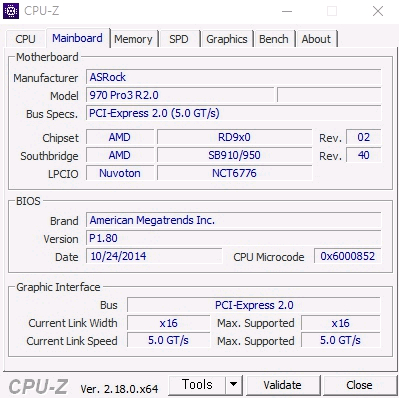Click the empty field beside the model
The image size is (399, 398).
pos(329,95)
